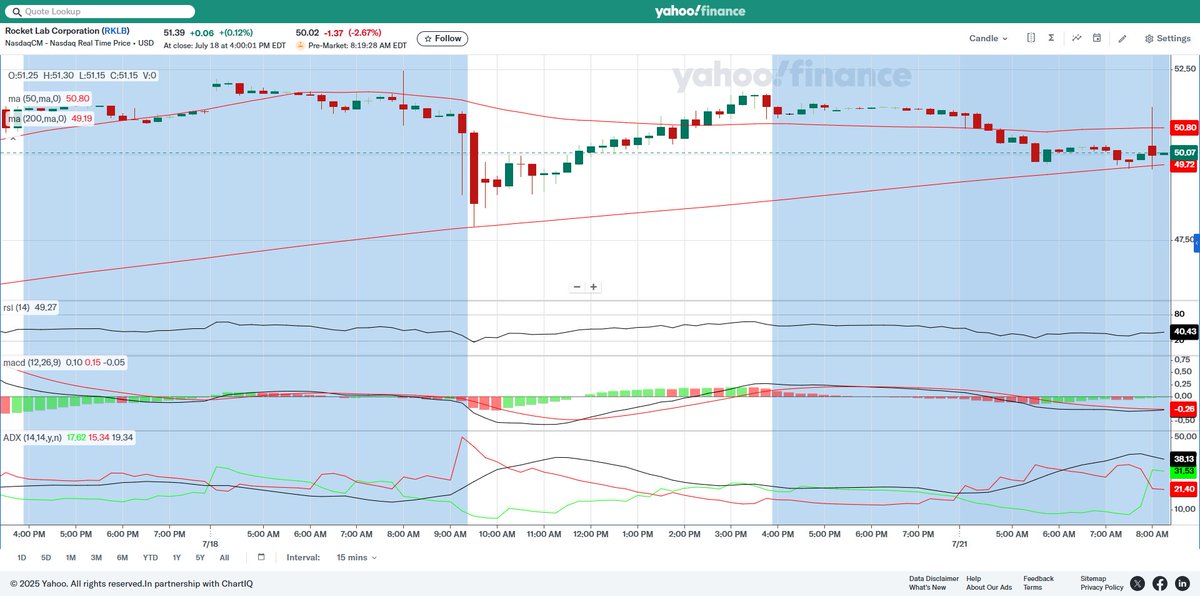Open the comparison icon in the chart toolbar
Image resolution: width=1200 pixels, height=596 pixels.
click(1031, 38)
